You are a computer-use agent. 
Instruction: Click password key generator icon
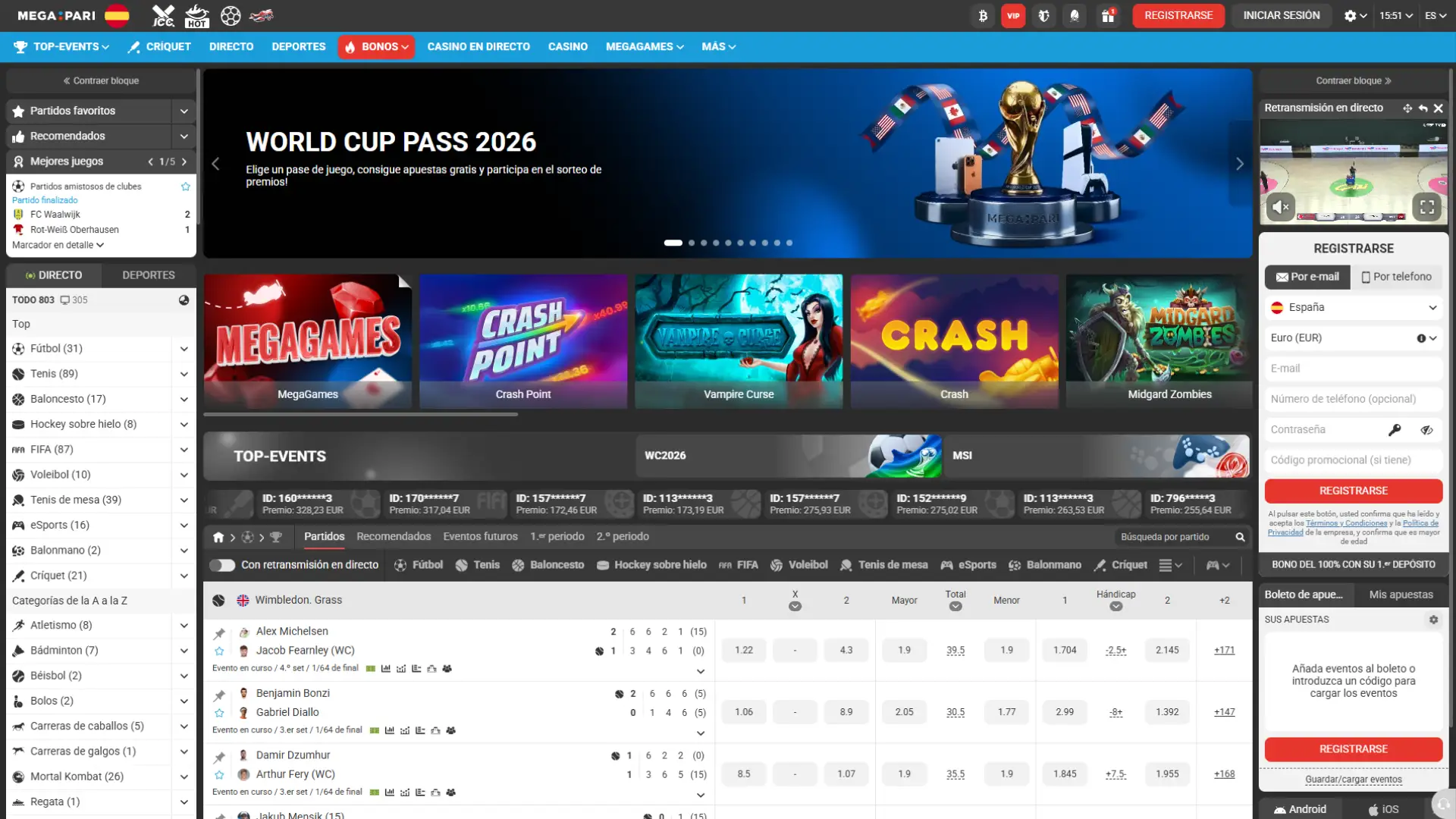click(x=1394, y=430)
